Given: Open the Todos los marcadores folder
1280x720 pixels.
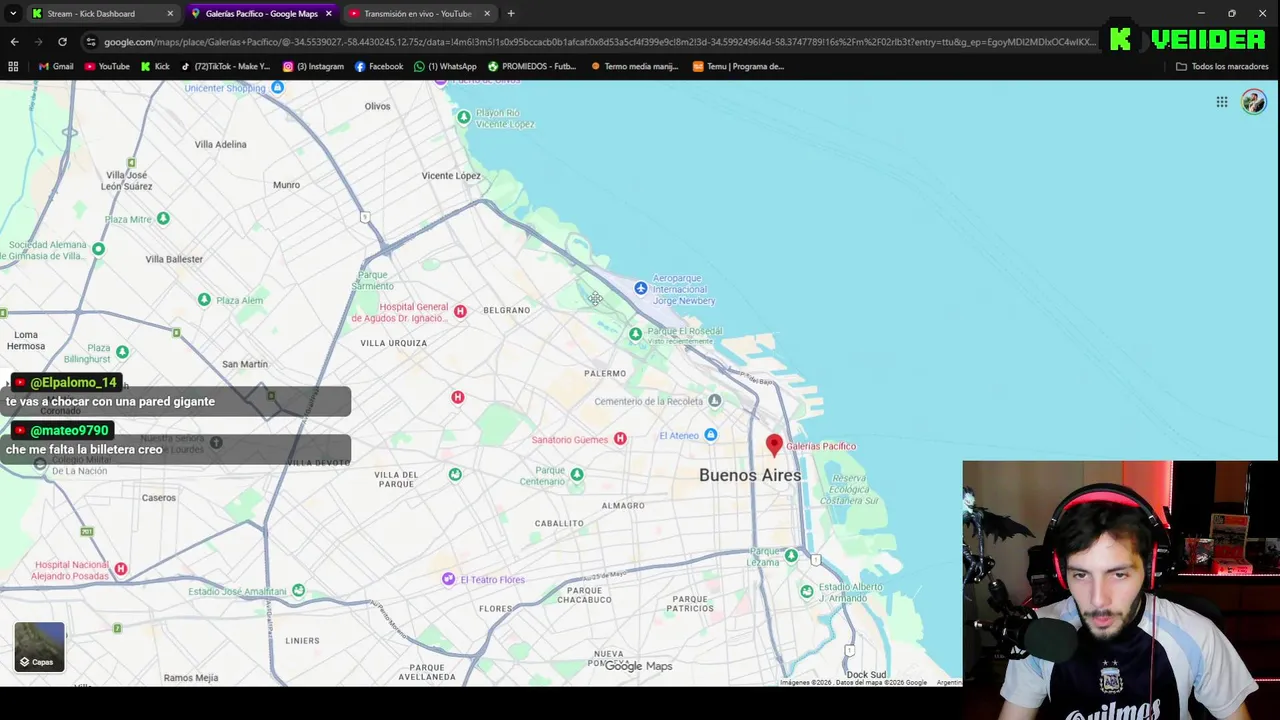Looking at the screenshot, I should click(1222, 67).
